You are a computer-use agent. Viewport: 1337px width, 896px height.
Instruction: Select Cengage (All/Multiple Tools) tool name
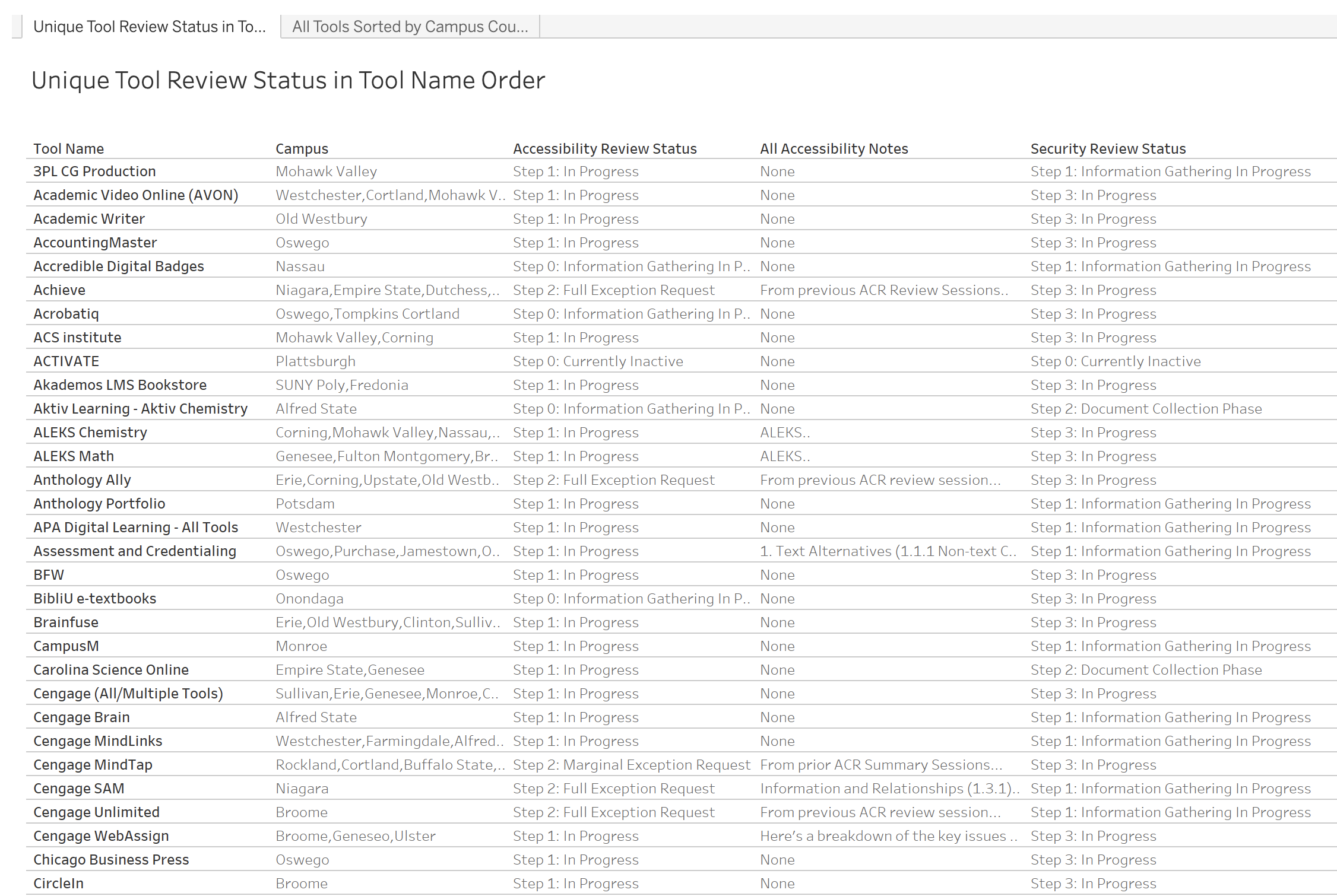[128, 694]
